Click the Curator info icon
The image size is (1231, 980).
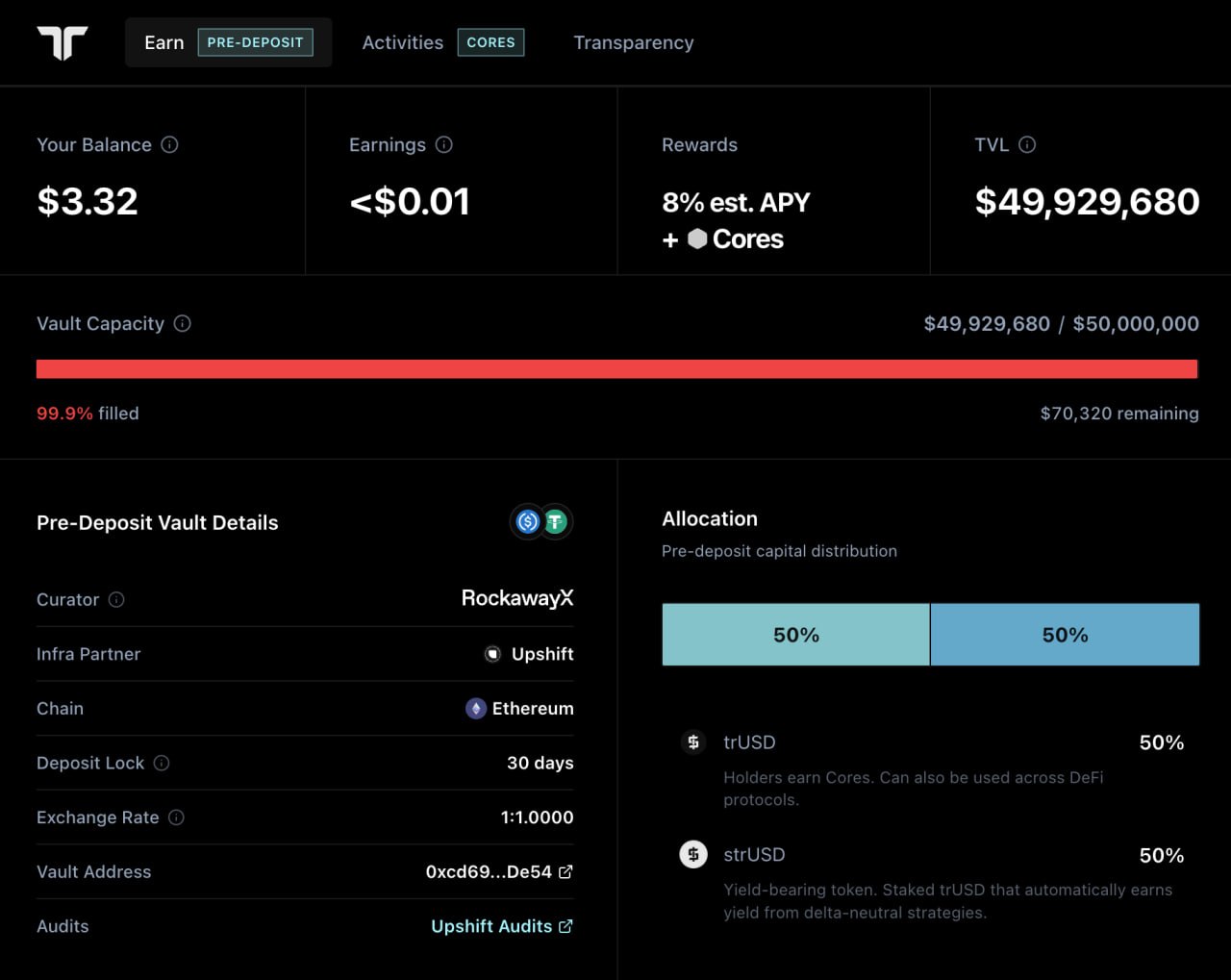[116, 600]
